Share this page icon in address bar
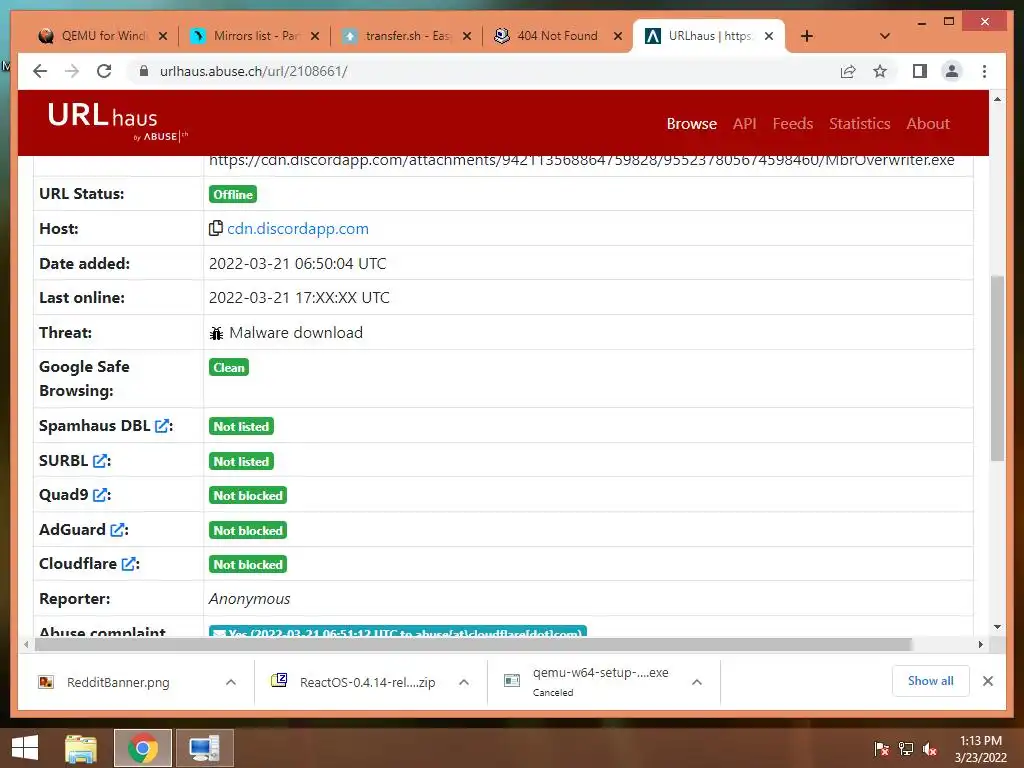Viewport: 1024px width, 768px height. [848, 71]
